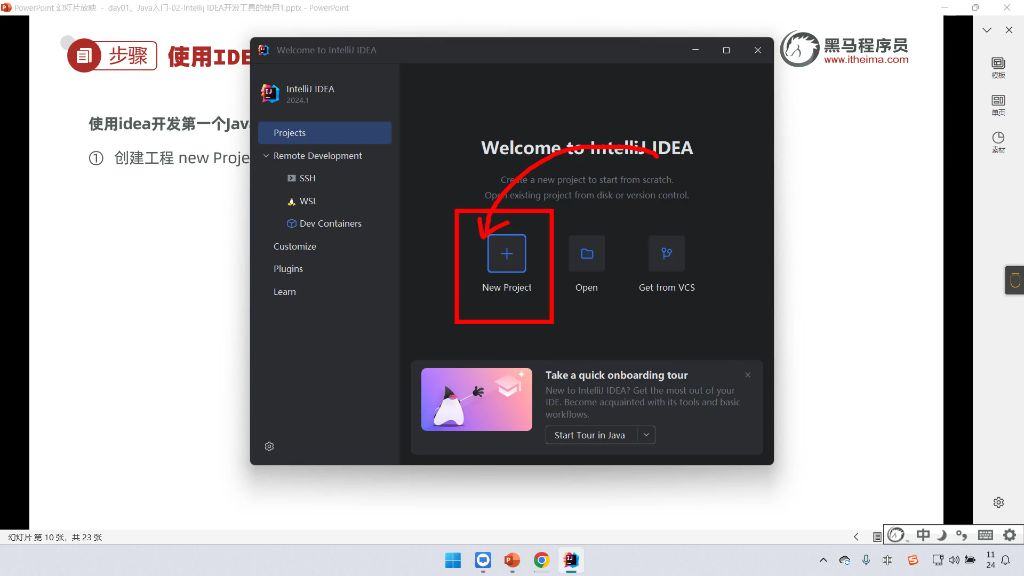Click the slide count text '幻灯片 第10张, 共23张'

coord(55,537)
